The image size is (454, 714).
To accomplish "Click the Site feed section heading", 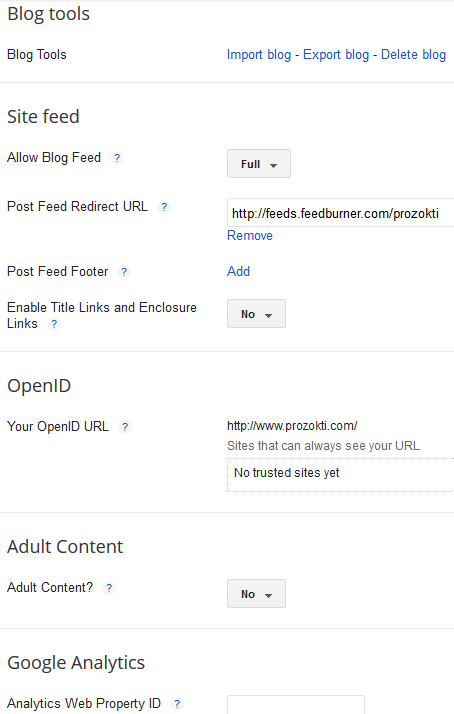I will click(43, 117).
